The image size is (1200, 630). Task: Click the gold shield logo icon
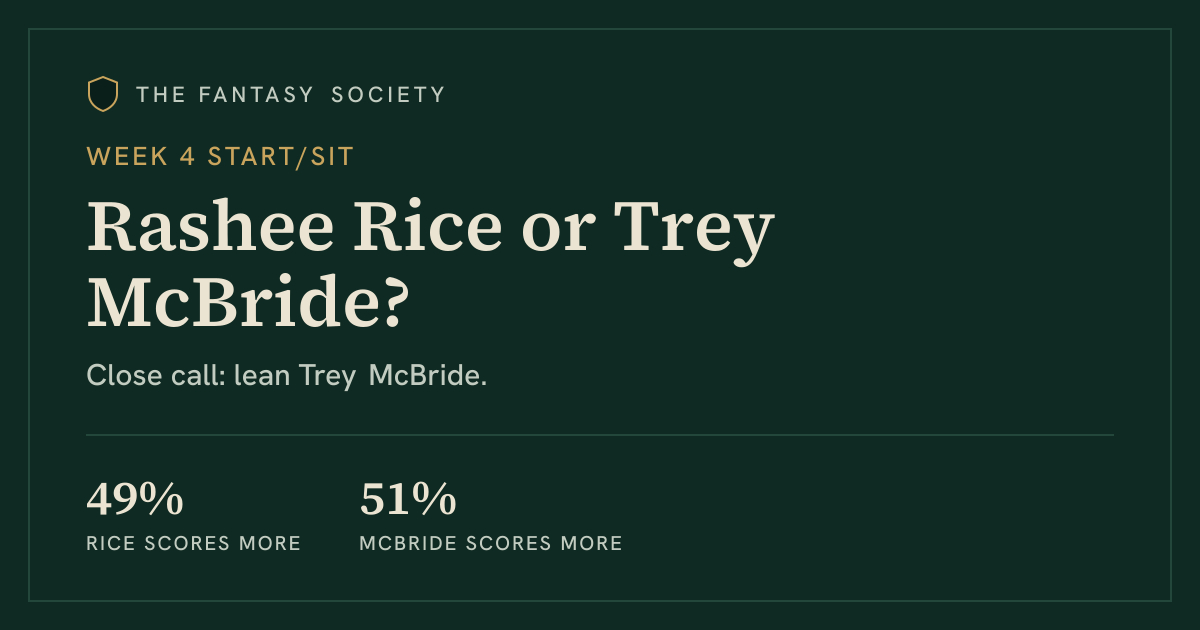point(103,94)
